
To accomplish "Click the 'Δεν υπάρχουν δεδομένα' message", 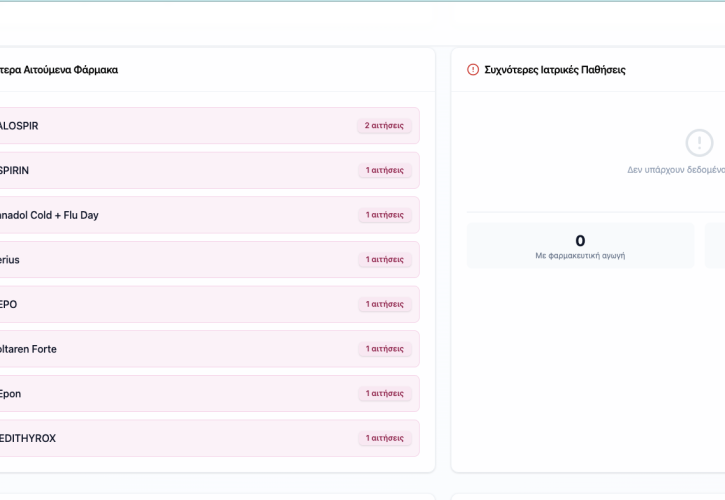I will point(676,170).
